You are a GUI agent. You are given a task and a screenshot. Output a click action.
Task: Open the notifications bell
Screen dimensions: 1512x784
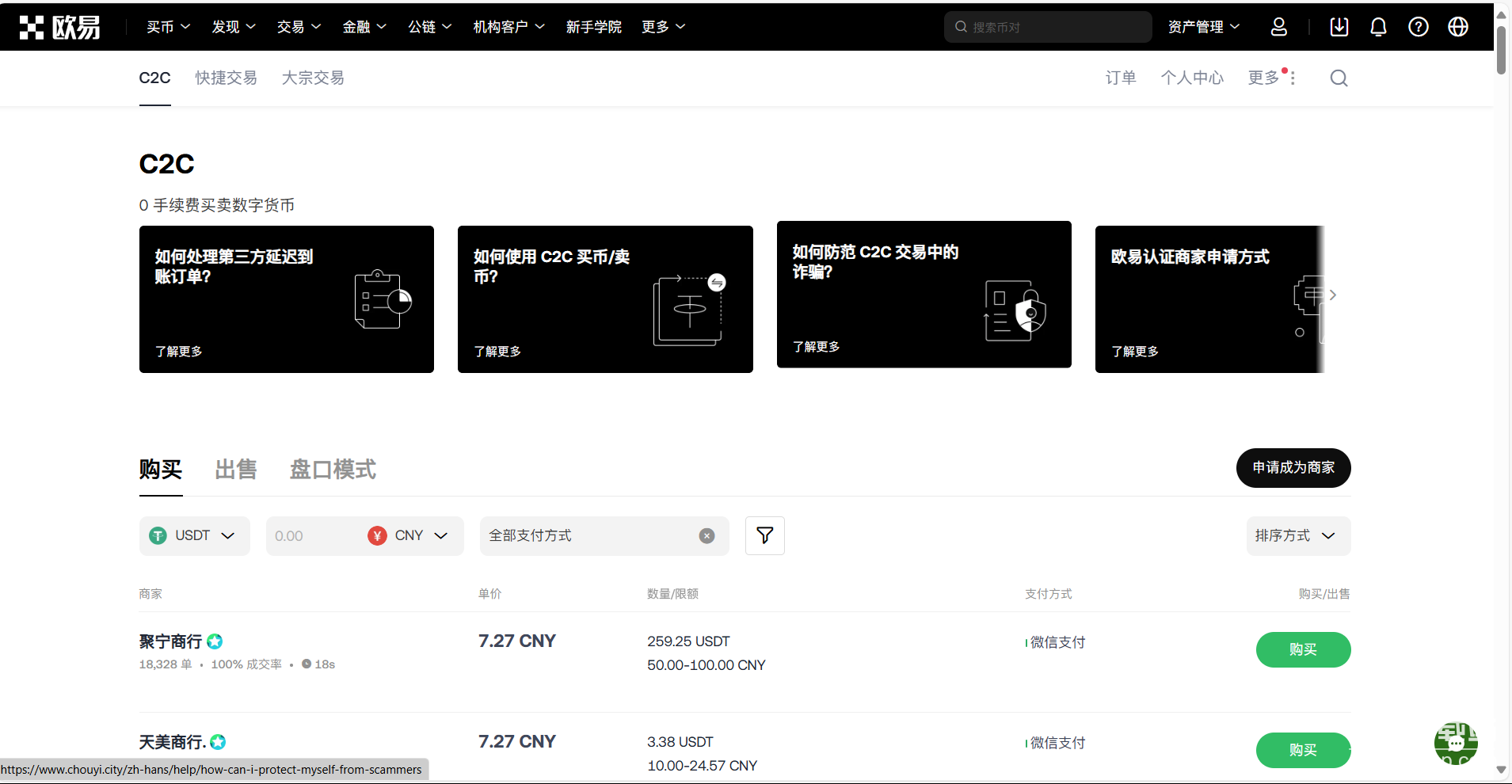point(1378,27)
